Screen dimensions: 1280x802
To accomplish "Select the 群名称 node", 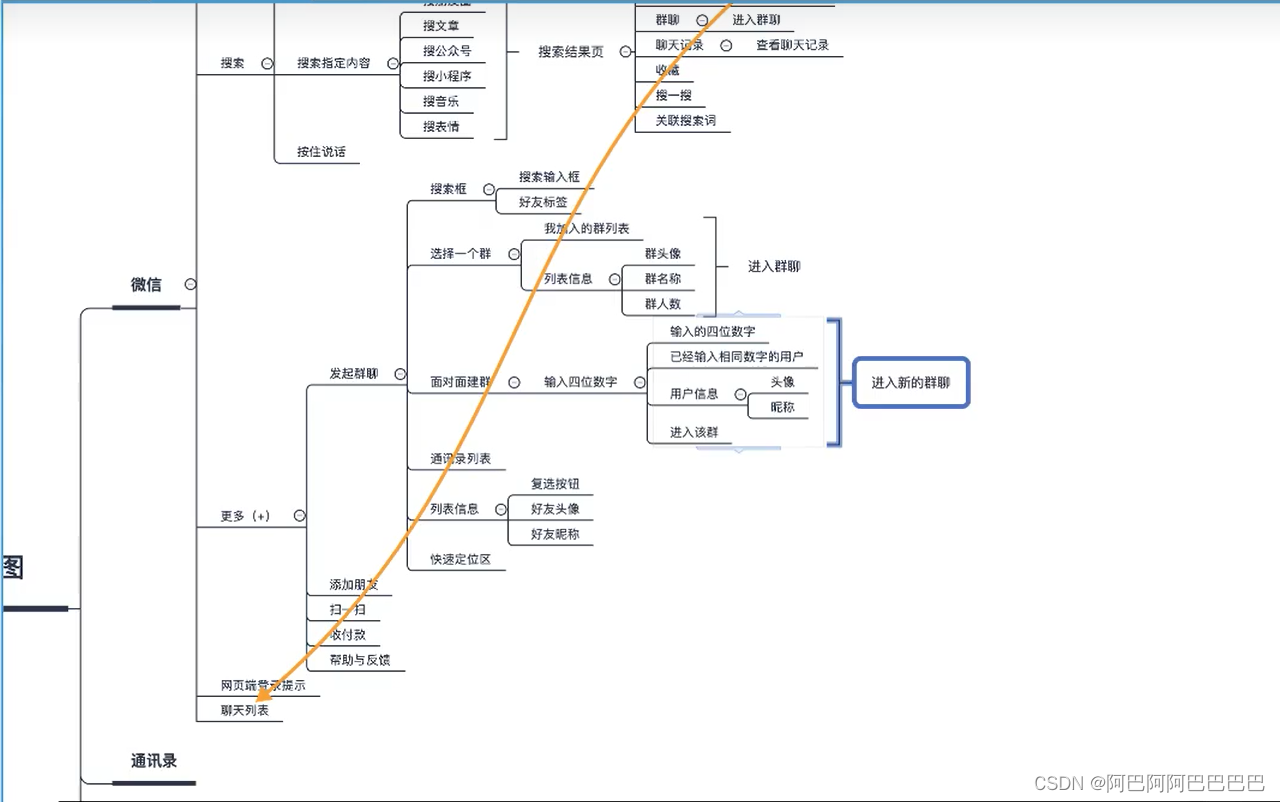I will point(663,279).
